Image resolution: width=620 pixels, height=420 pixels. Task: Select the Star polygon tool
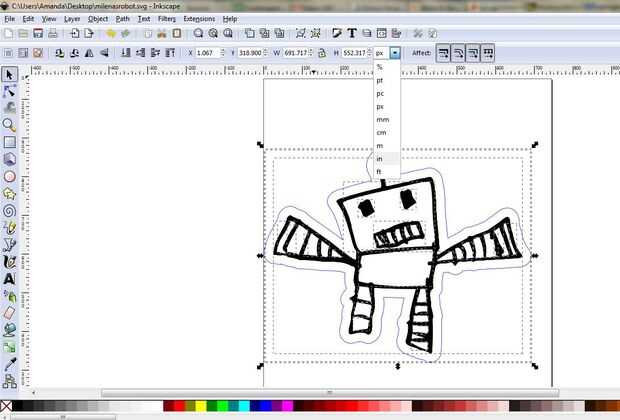click(9, 193)
